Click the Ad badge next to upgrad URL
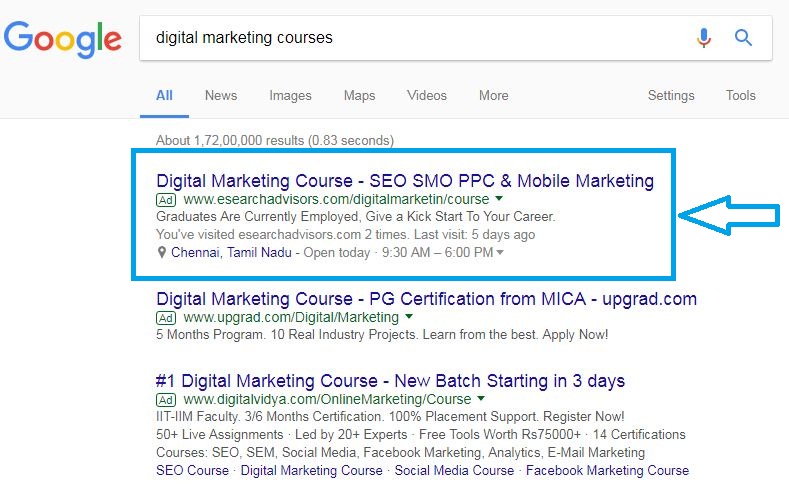 pos(166,317)
